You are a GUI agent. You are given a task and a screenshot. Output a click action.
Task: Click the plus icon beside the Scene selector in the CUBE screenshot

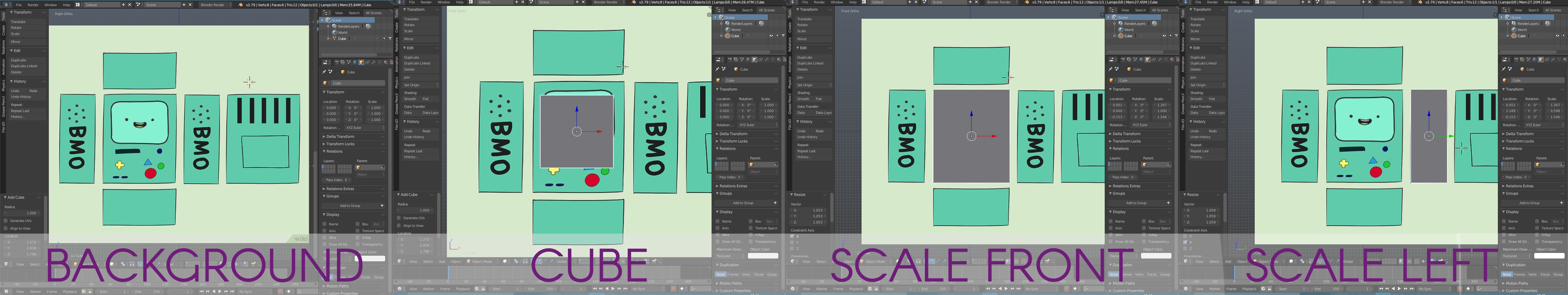pos(577,2)
